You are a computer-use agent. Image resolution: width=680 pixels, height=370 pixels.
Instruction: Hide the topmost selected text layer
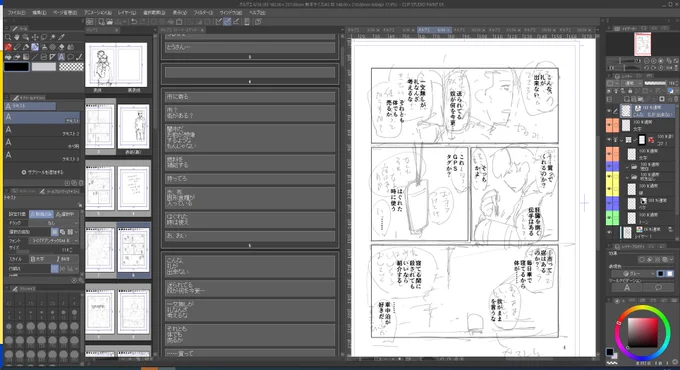(609, 111)
